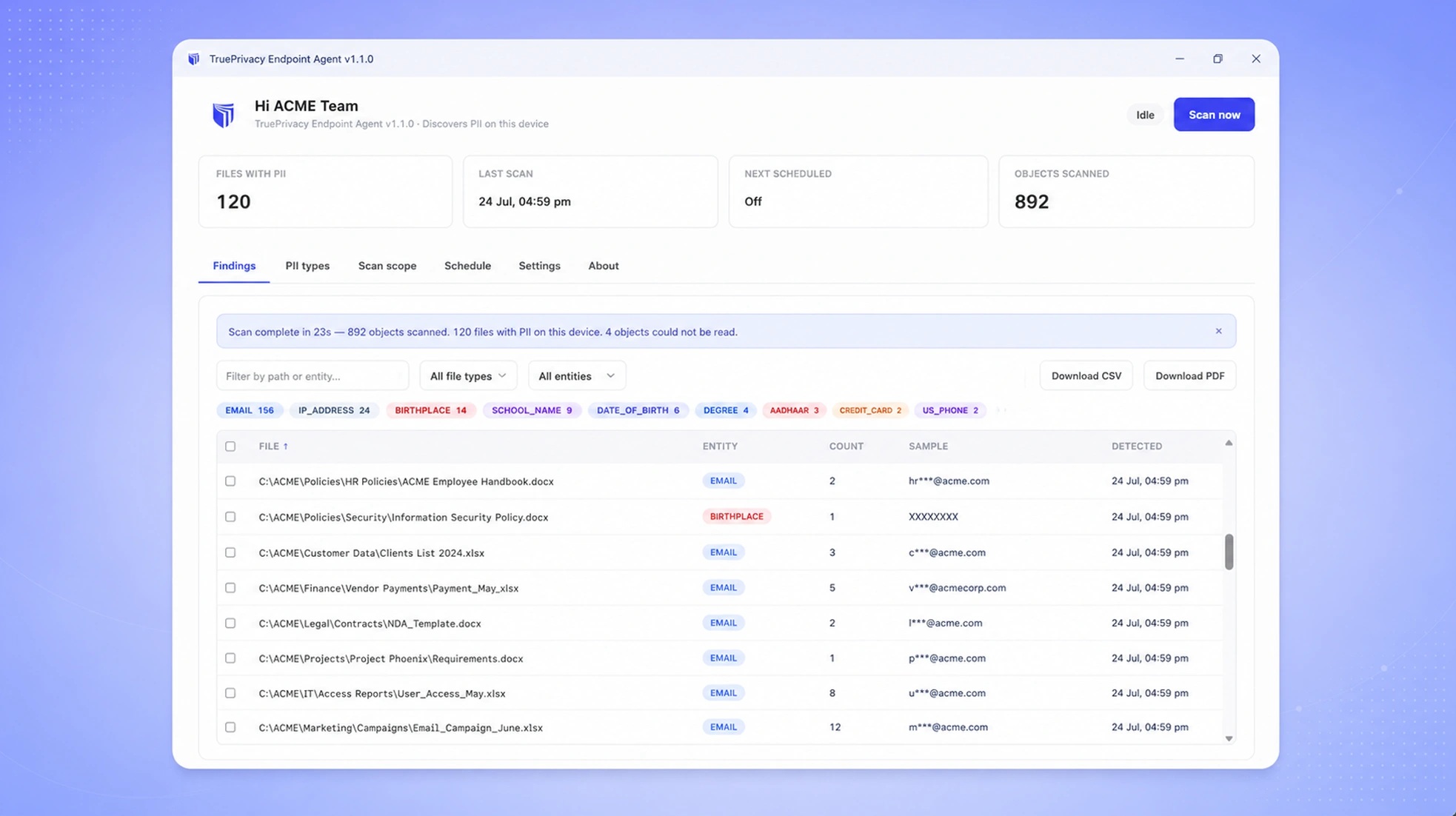Click sample p***@acme.com
The image size is (1456, 816).
pyautogui.click(x=947, y=658)
